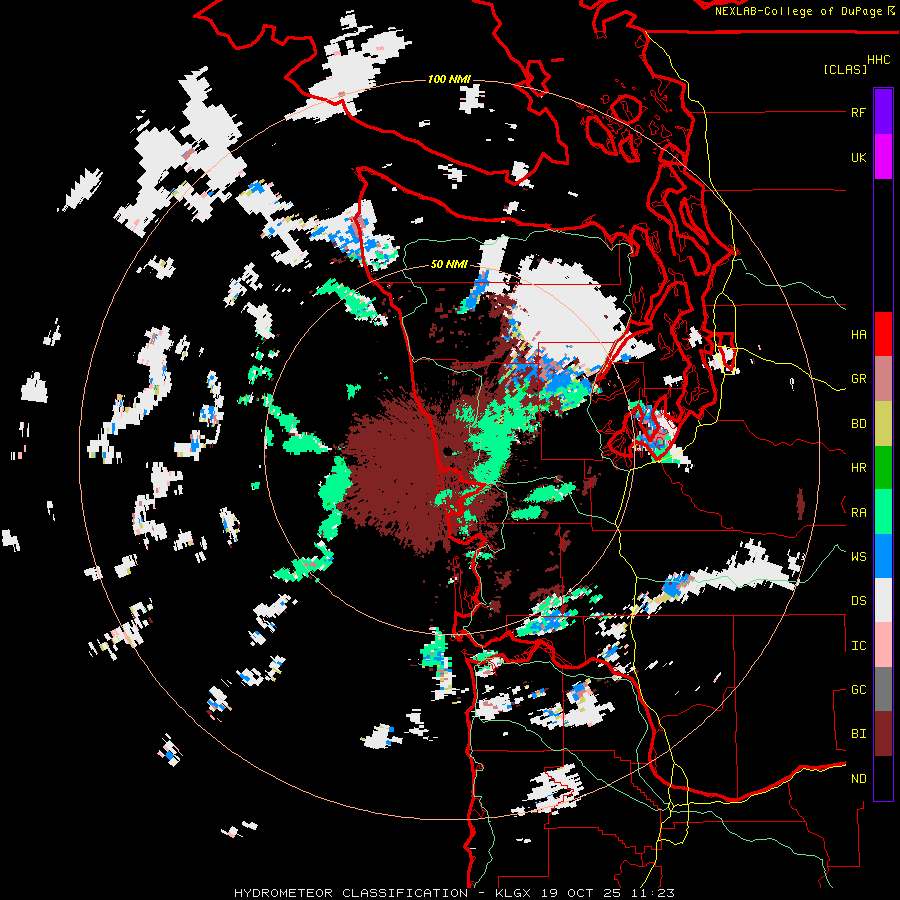The width and height of the screenshot is (900, 900).
Task: Click the ND black legend swatch
Action: coord(883,778)
